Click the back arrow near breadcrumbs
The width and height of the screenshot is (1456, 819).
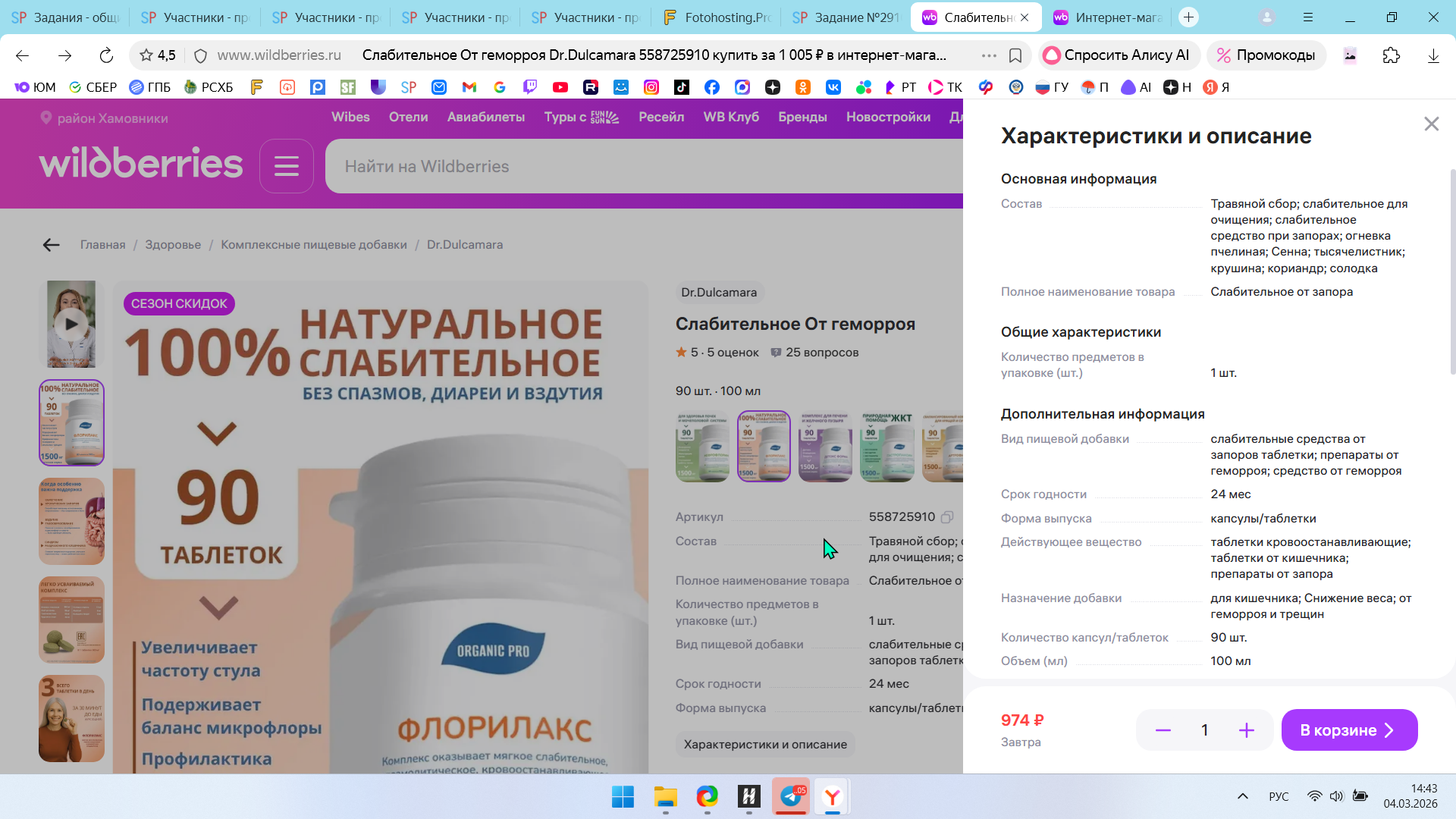tap(51, 245)
